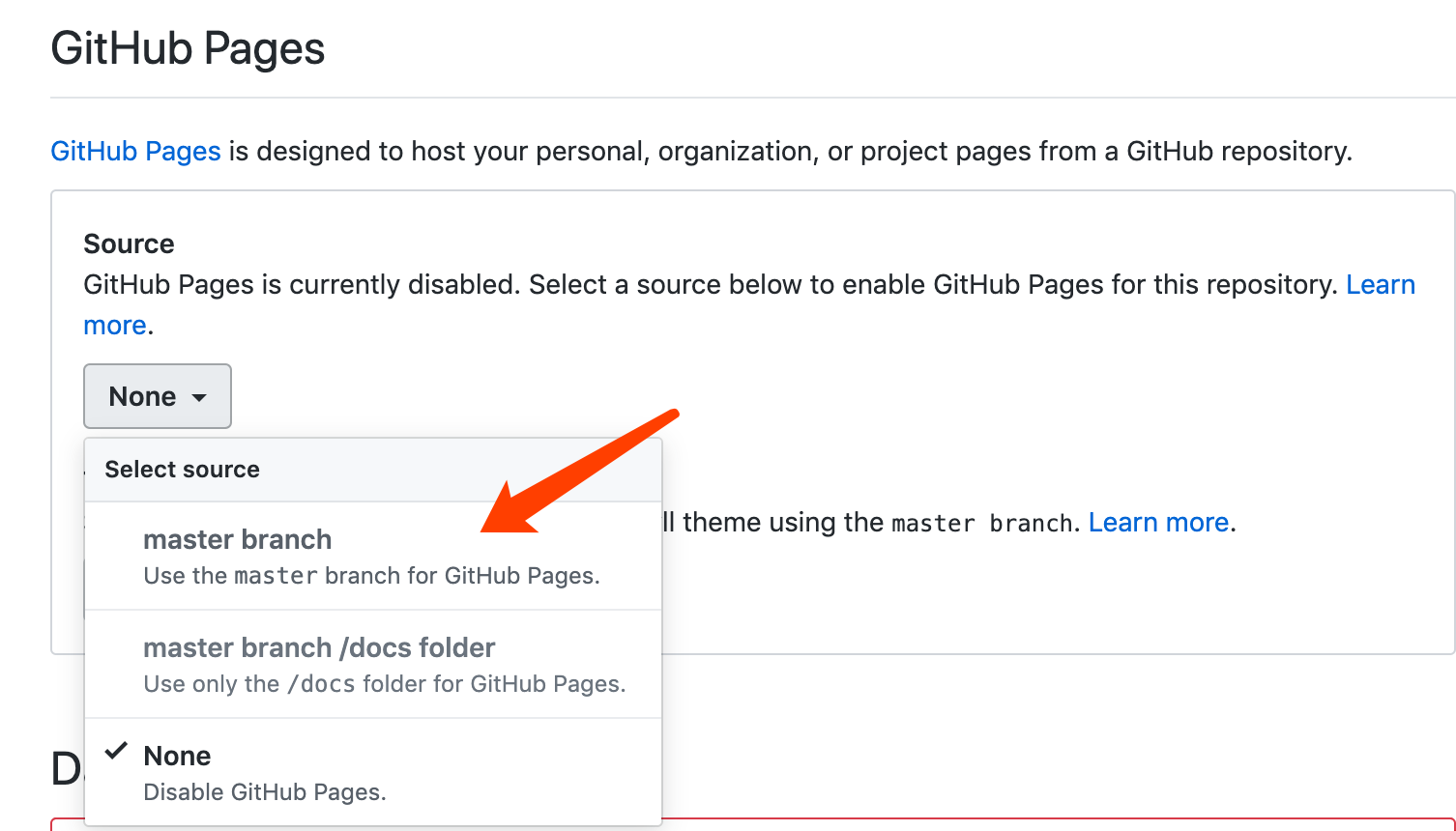Viewport: 1456px width, 831px height.
Task: Click the GitHub Pages page heading
Action: coord(188,48)
